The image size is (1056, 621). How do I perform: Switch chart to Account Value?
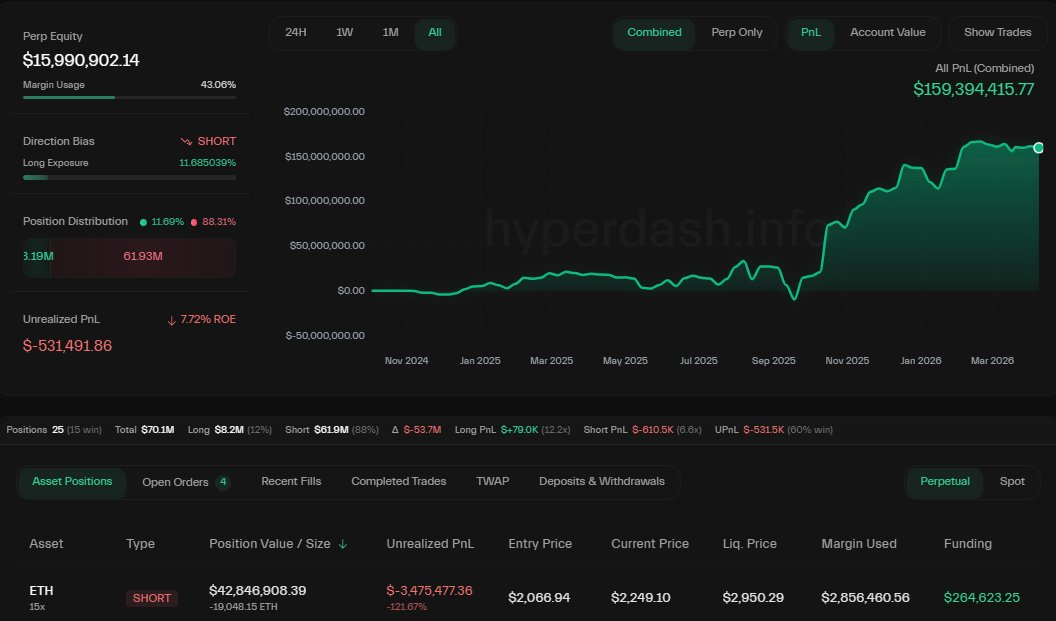tap(888, 32)
